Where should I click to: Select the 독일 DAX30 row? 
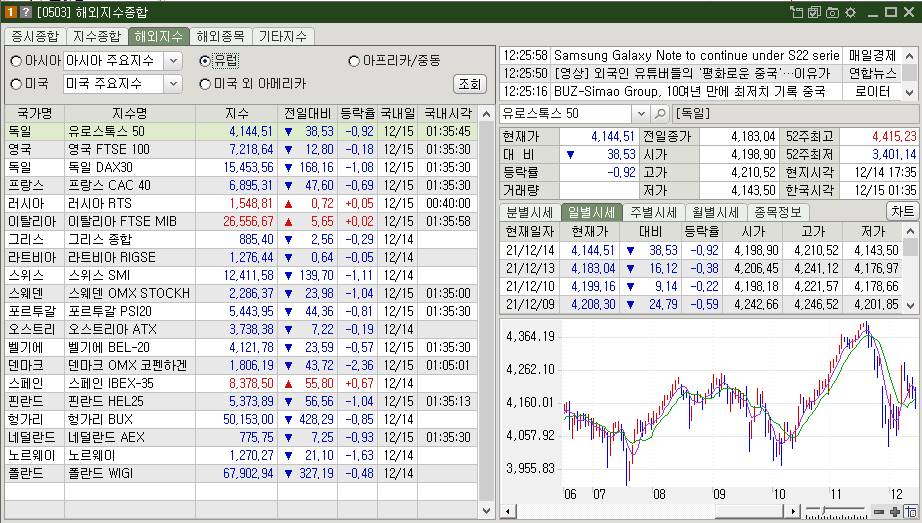(241, 167)
